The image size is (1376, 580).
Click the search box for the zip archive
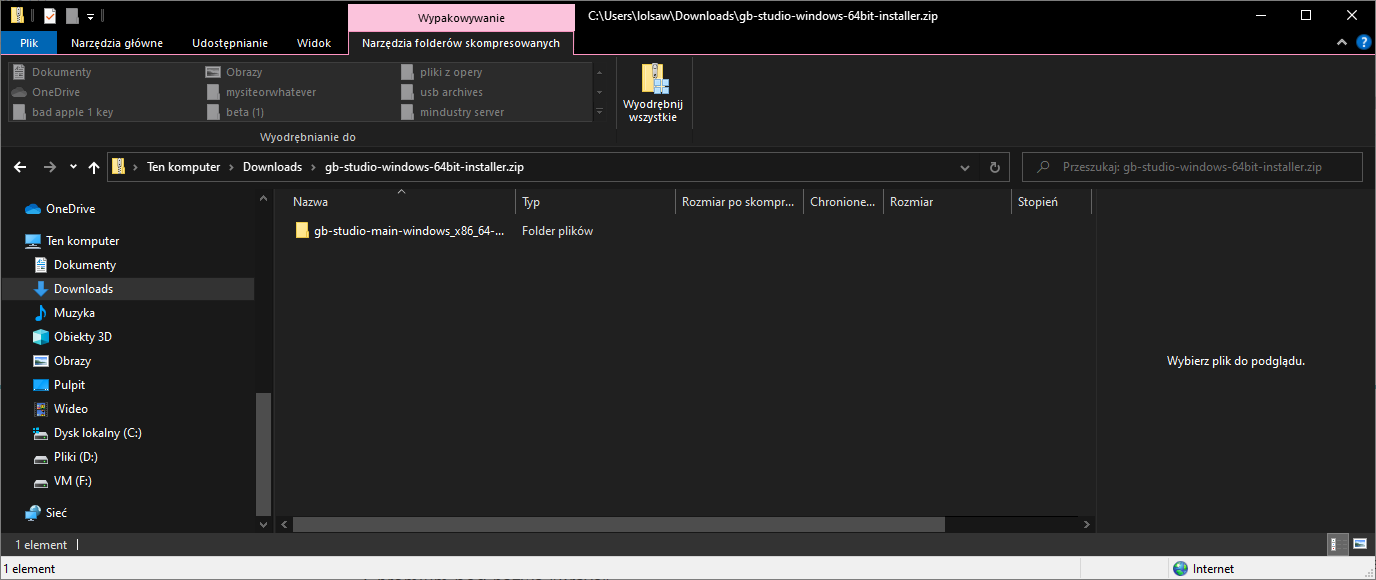click(1192, 167)
